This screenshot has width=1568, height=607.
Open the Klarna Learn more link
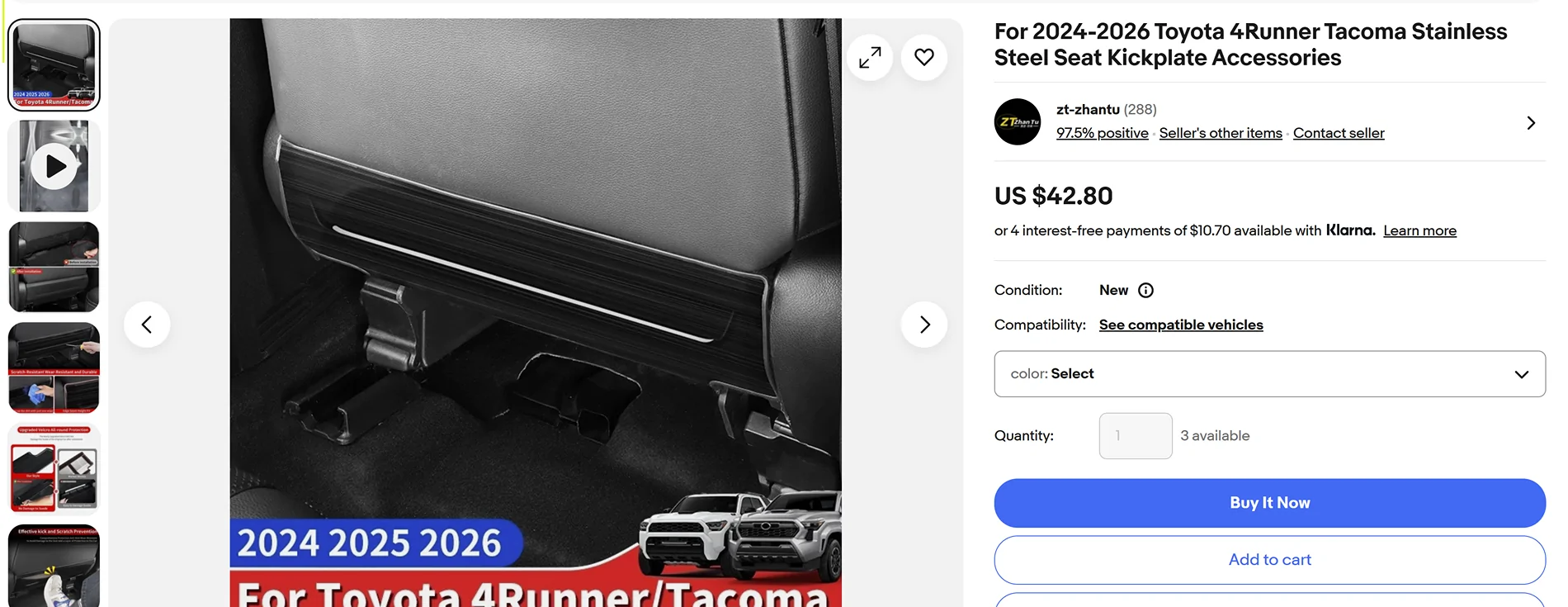tap(1419, 231)
